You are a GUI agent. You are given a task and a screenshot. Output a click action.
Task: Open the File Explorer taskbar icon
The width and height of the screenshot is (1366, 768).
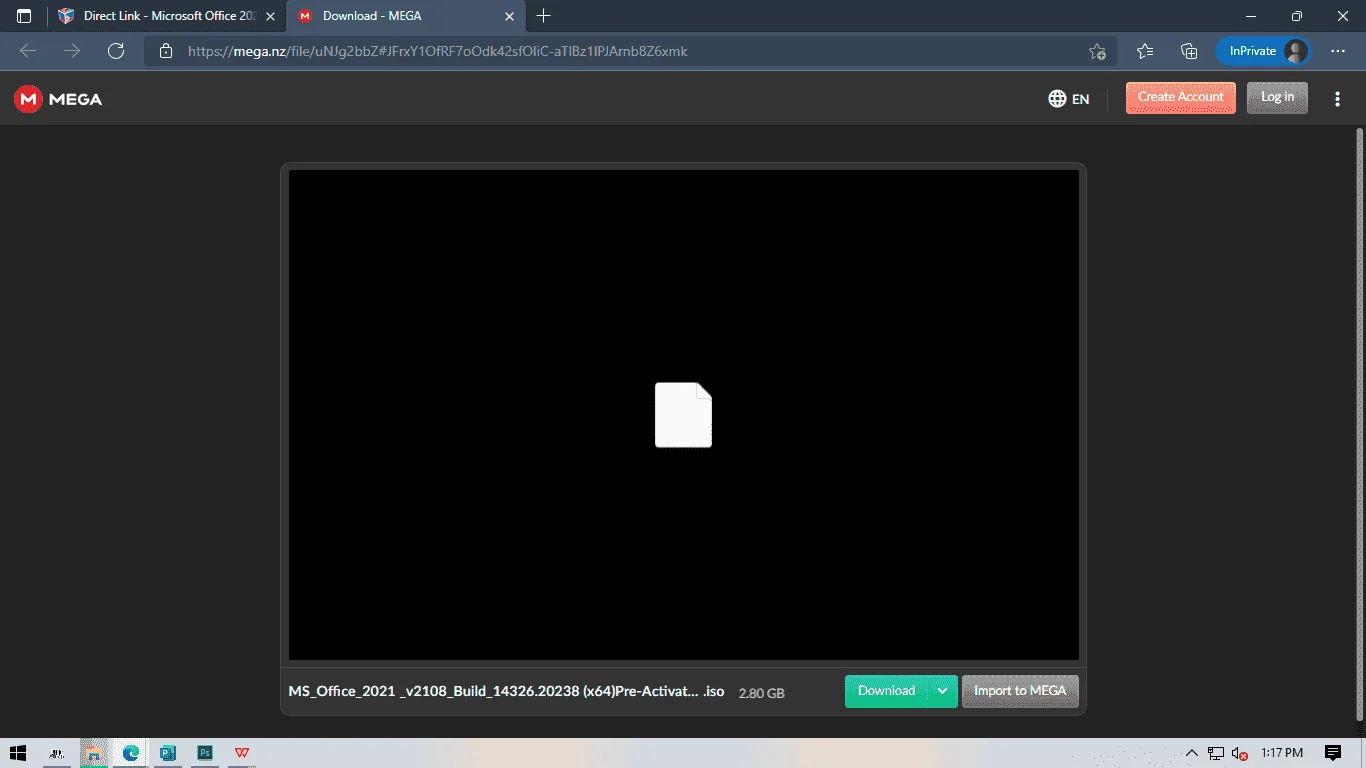(93, 753)
